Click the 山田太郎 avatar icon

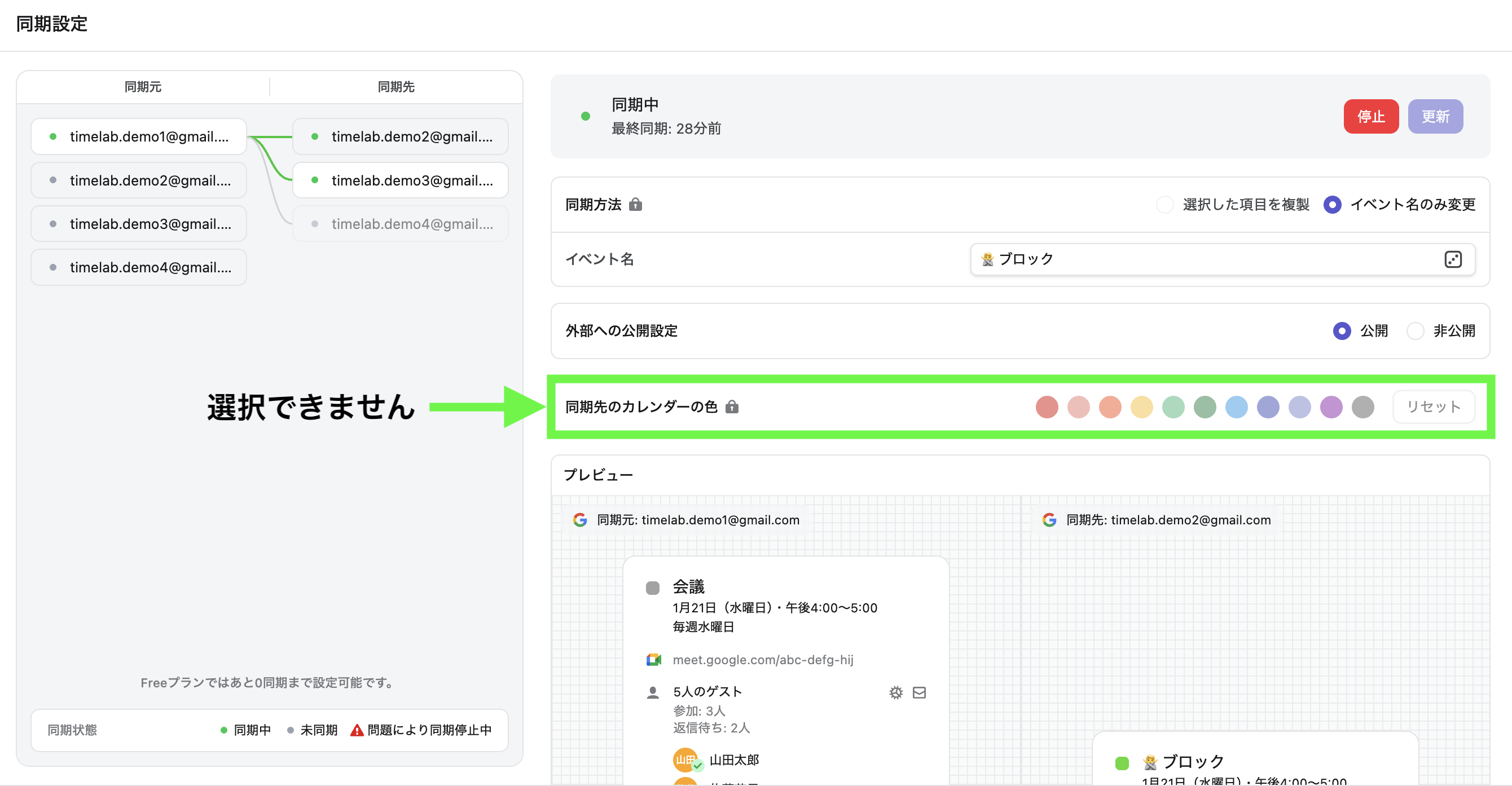pyautogui.click(x=685, y=759)
